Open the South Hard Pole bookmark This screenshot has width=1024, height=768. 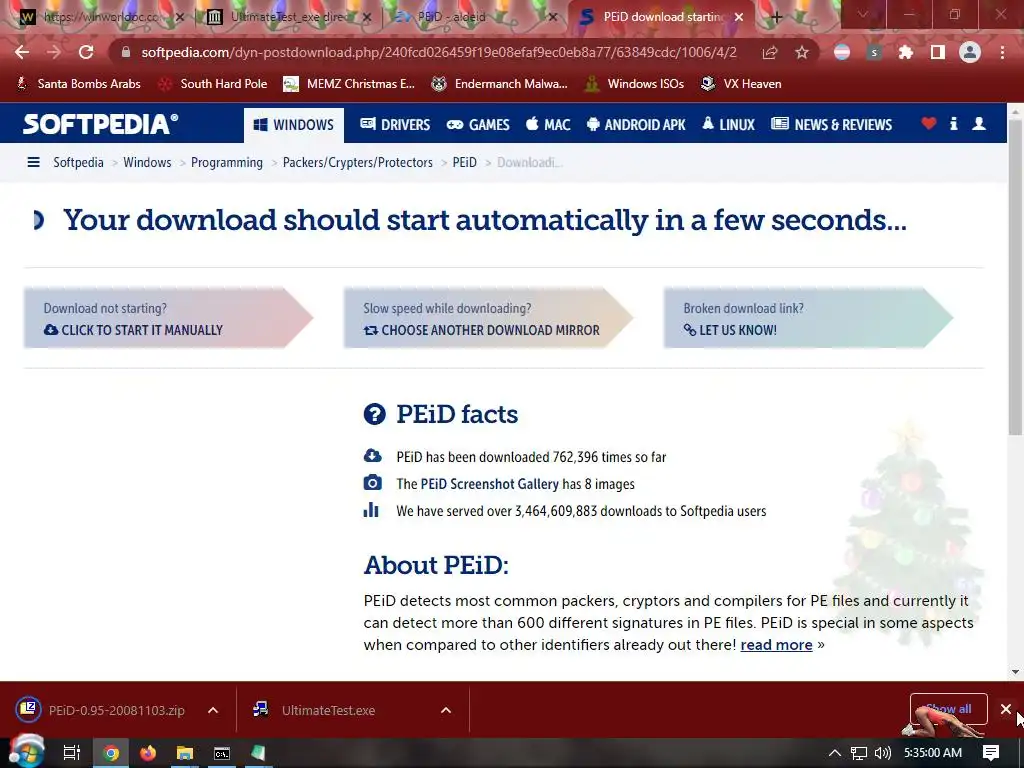[x=214, y=84]
